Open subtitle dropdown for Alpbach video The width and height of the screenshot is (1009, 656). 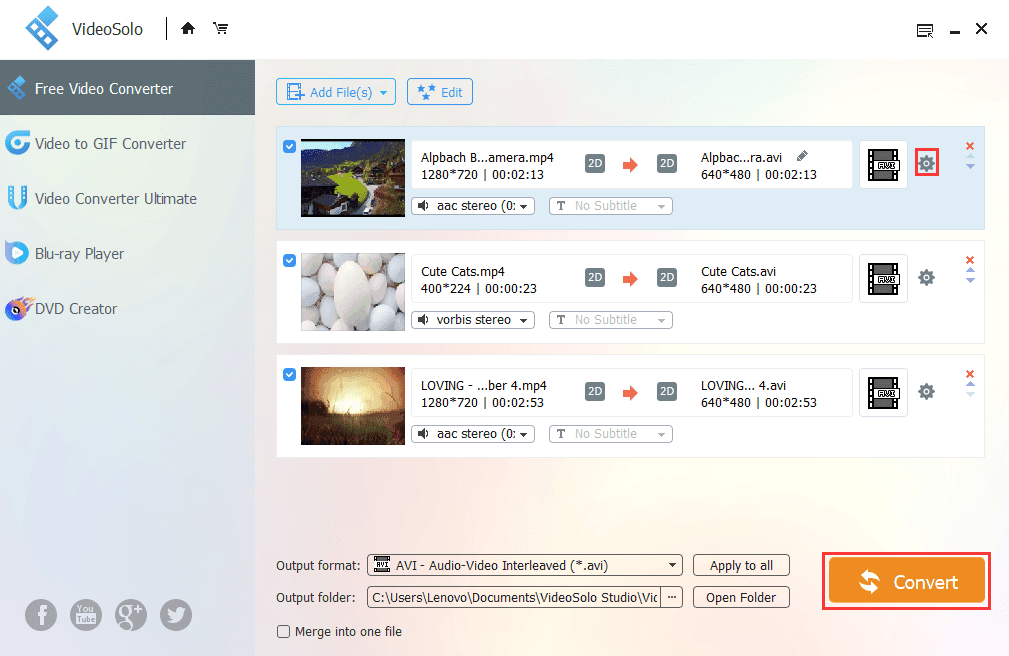[611, 206]
